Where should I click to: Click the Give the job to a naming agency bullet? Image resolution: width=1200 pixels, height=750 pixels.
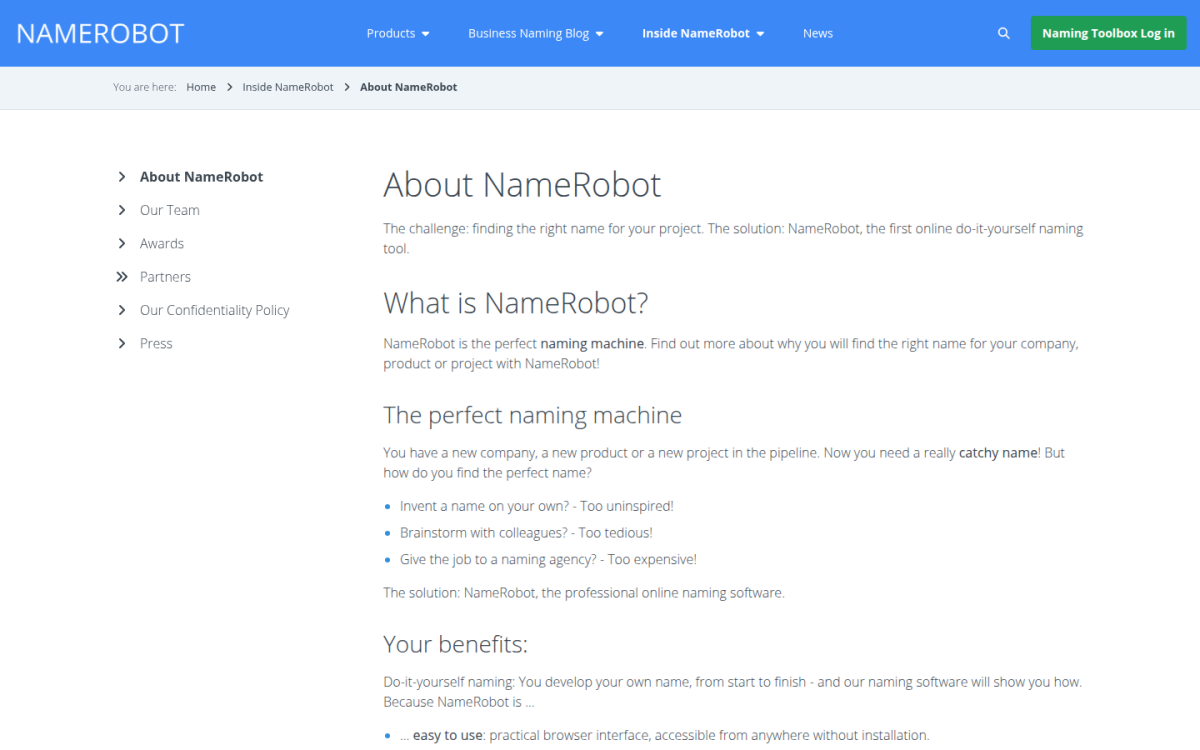[548, 559]
